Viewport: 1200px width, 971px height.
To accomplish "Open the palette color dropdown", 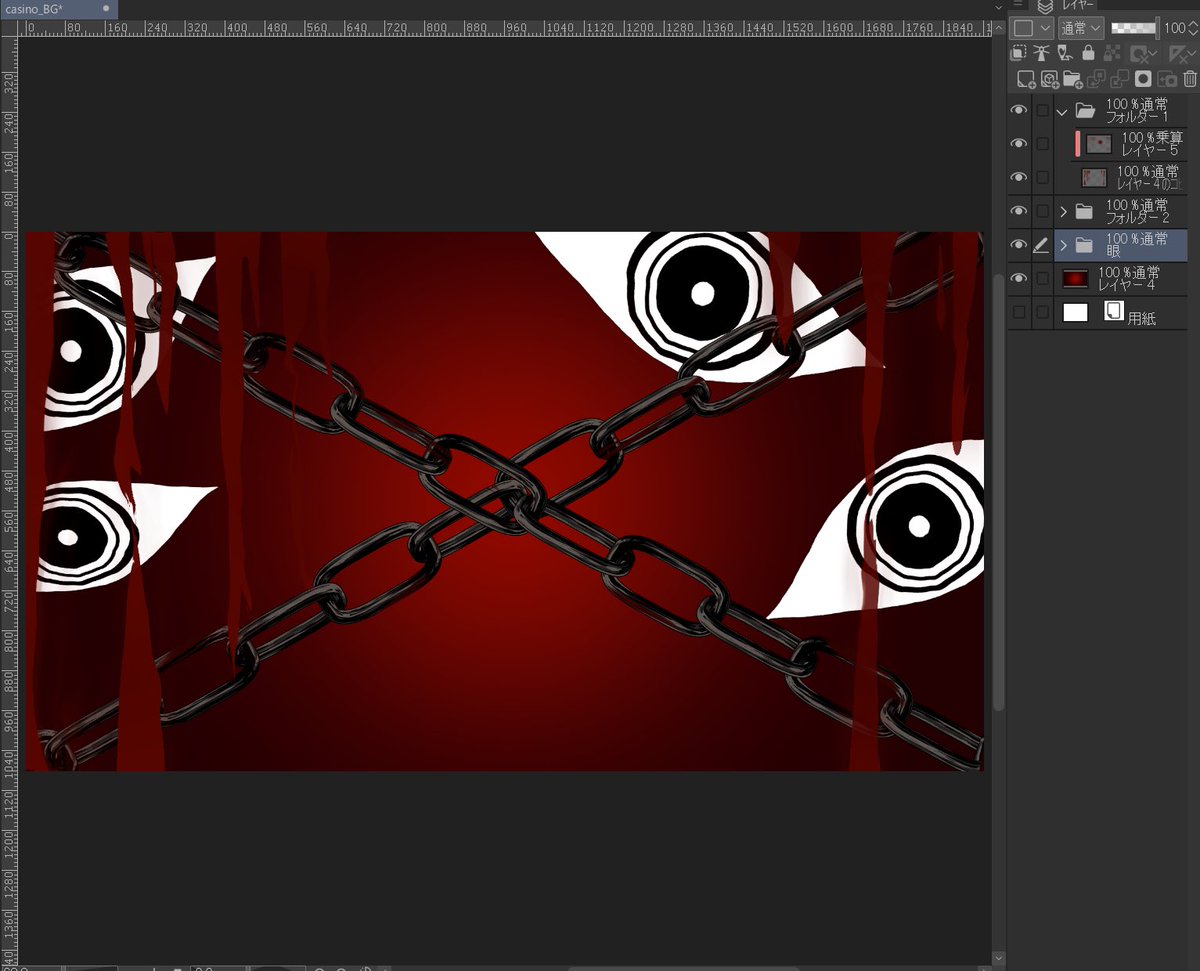I will coord(1032,28).
